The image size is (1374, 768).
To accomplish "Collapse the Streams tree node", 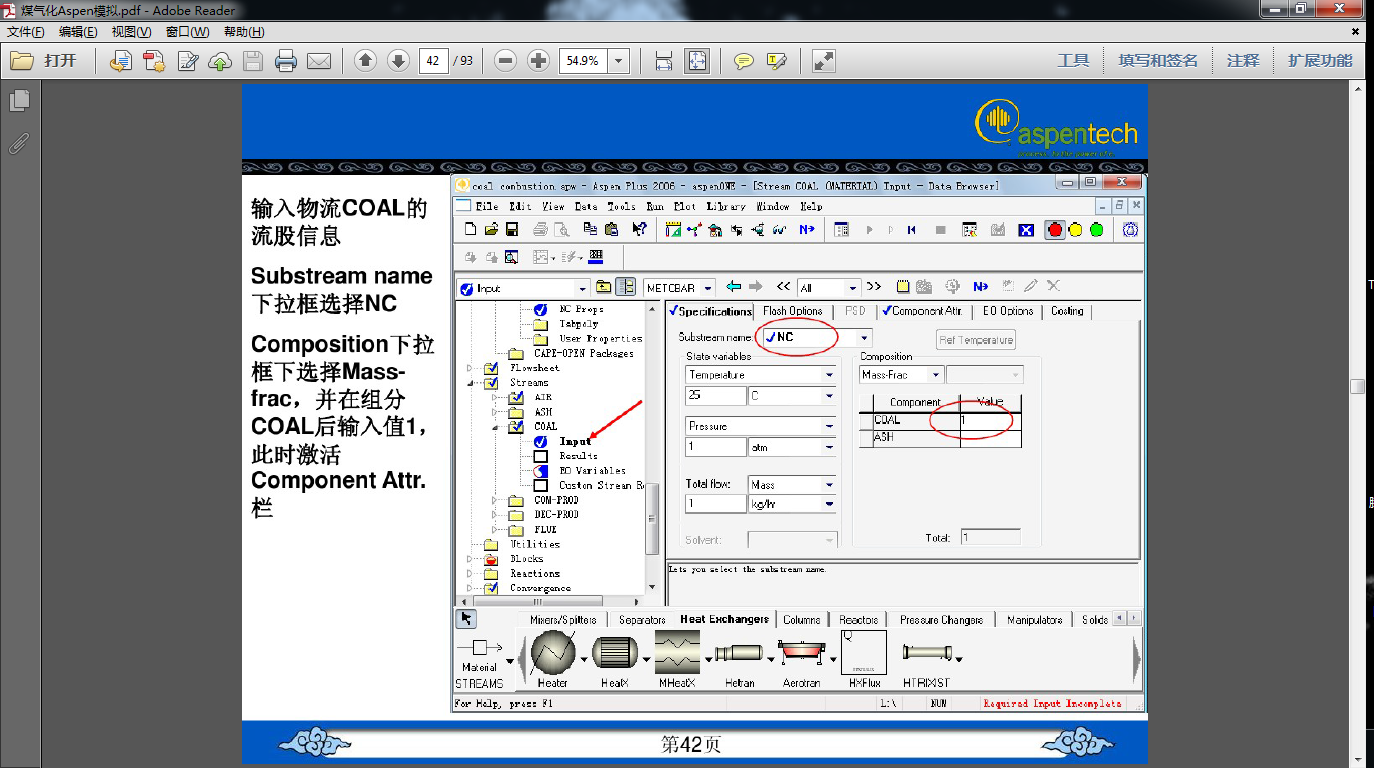I will [x=470, y=383].
